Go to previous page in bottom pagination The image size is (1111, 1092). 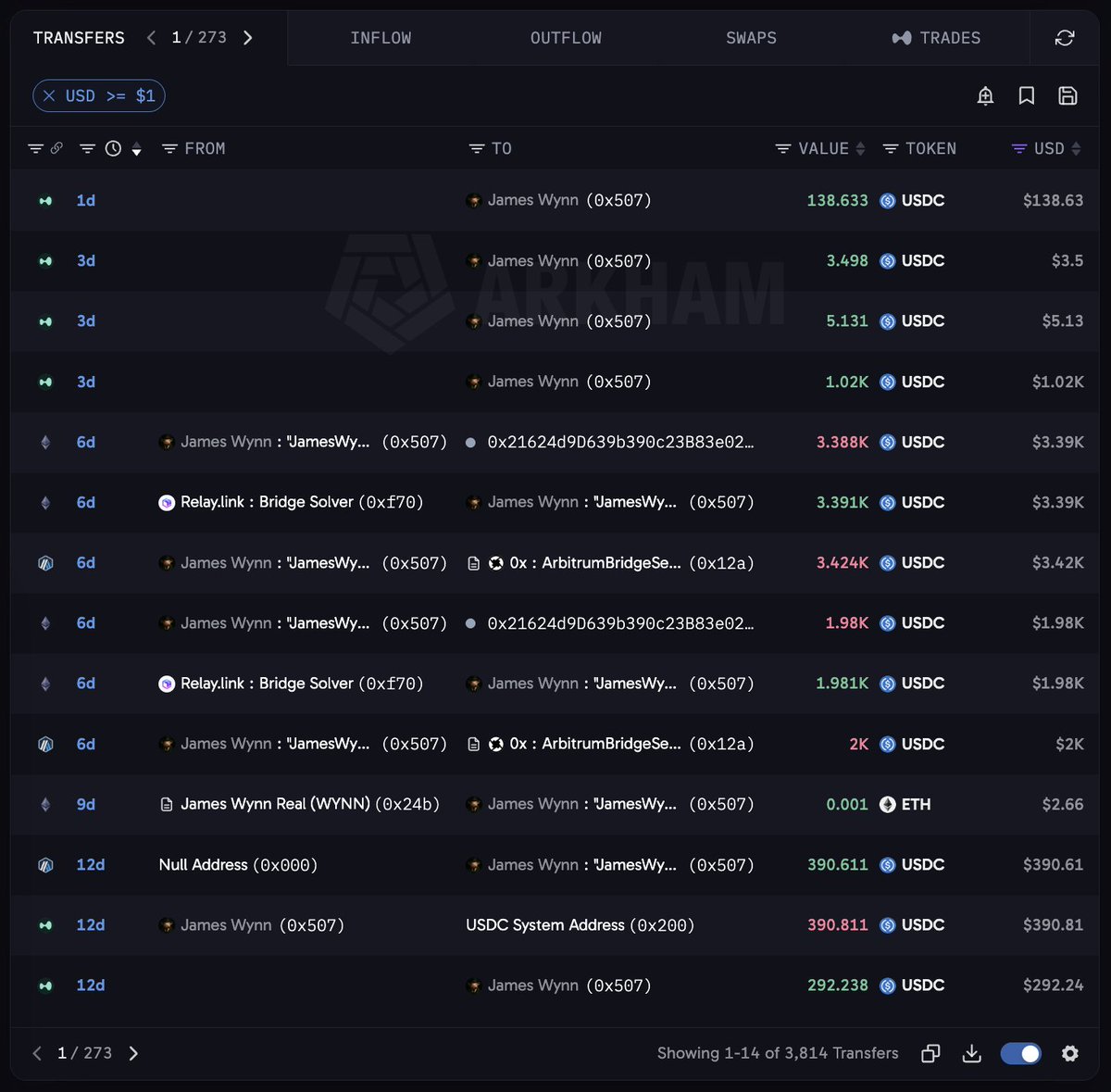pos(37,1053)
